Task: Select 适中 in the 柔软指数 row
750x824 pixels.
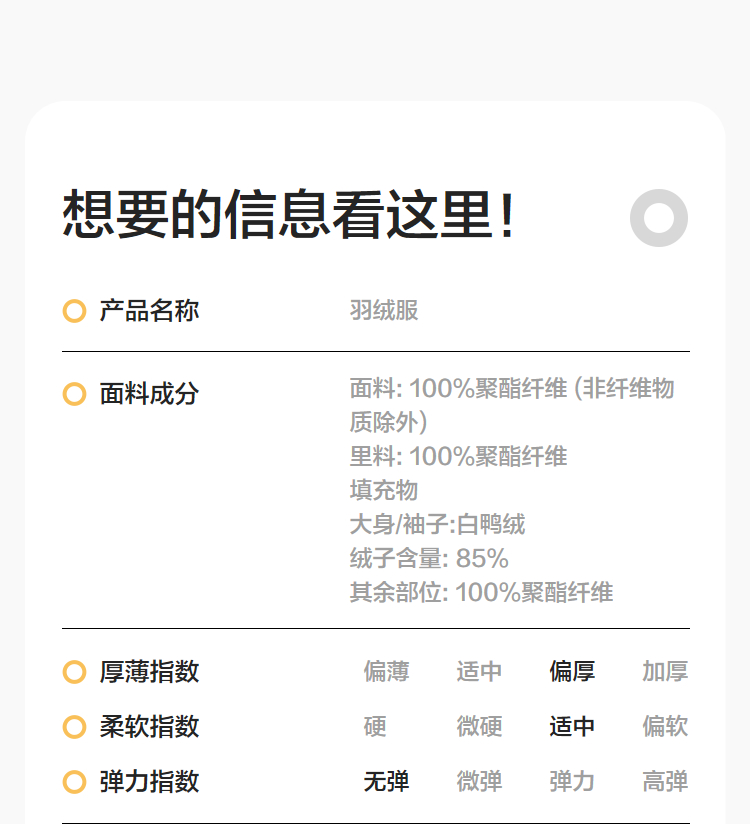Action: coord(572,727)
